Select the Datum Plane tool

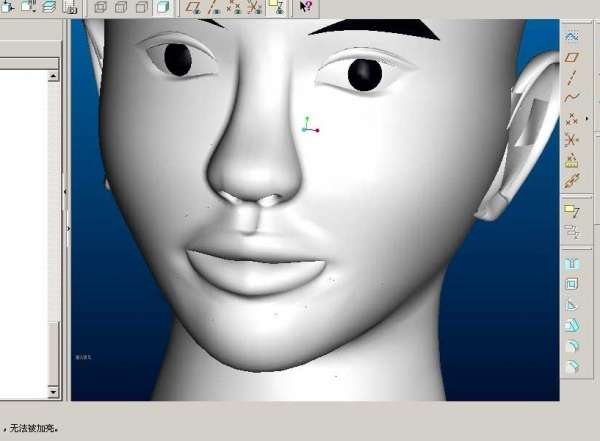(x=572, y=57)
